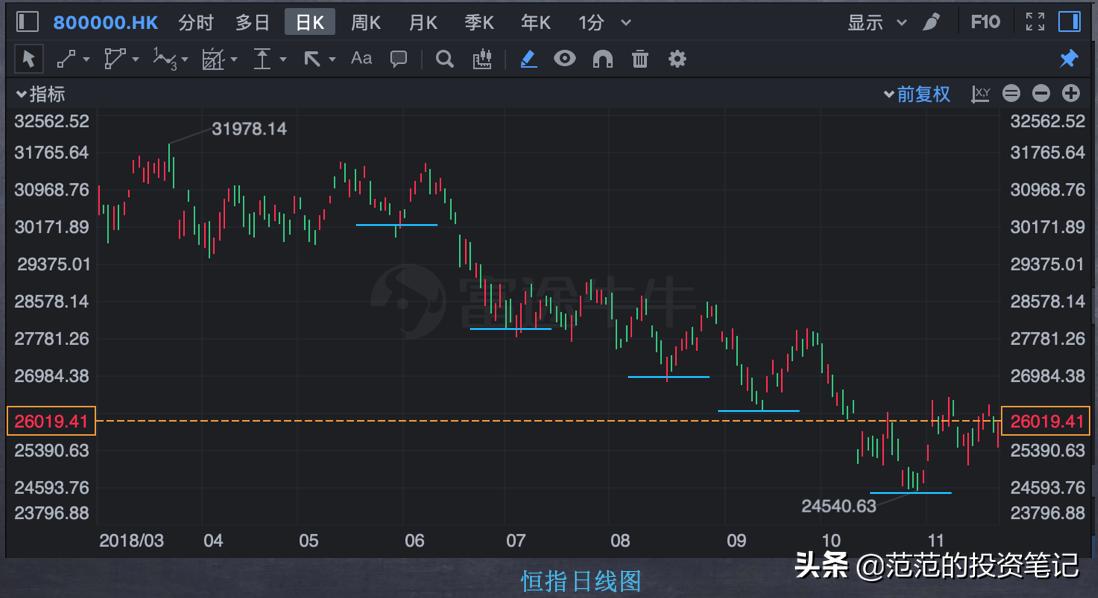
Task: Click the comment bubble annotation tool
Action: point(398,59)
